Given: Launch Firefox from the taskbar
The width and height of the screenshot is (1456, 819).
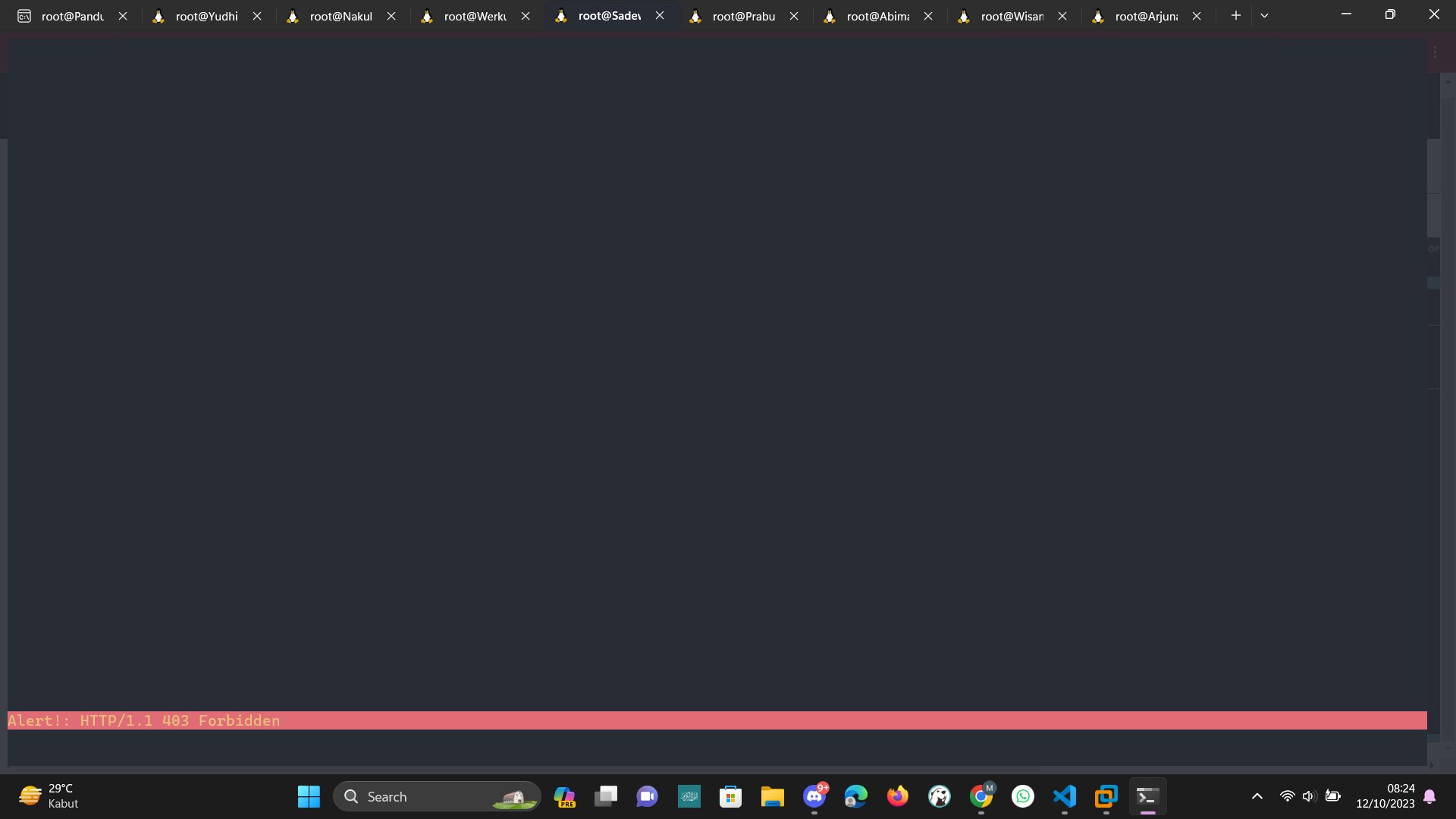Looking at the screenshot, I should (x=897, y=796).
